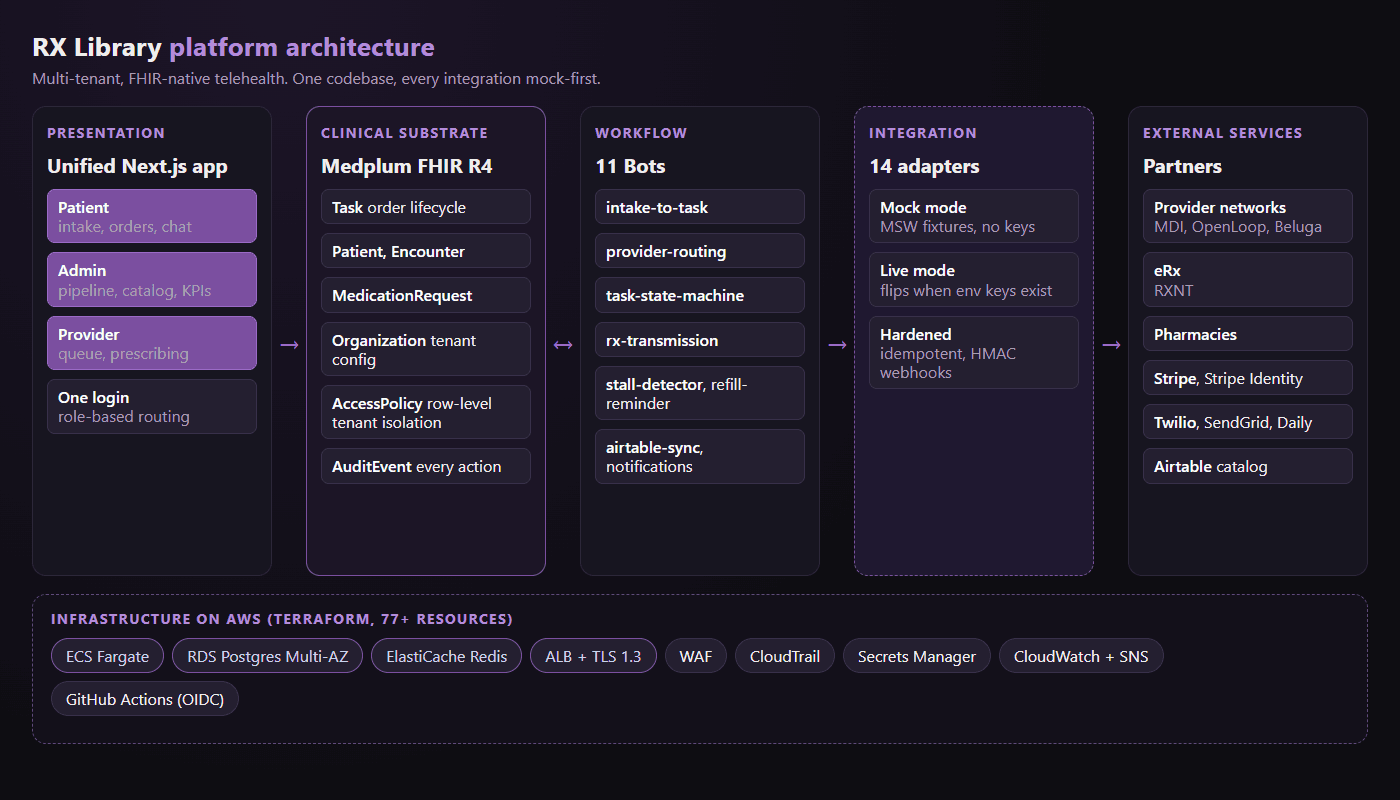
Task: Click the "ECS Fargate" infrastructure chip
Action: pos(107,656)
